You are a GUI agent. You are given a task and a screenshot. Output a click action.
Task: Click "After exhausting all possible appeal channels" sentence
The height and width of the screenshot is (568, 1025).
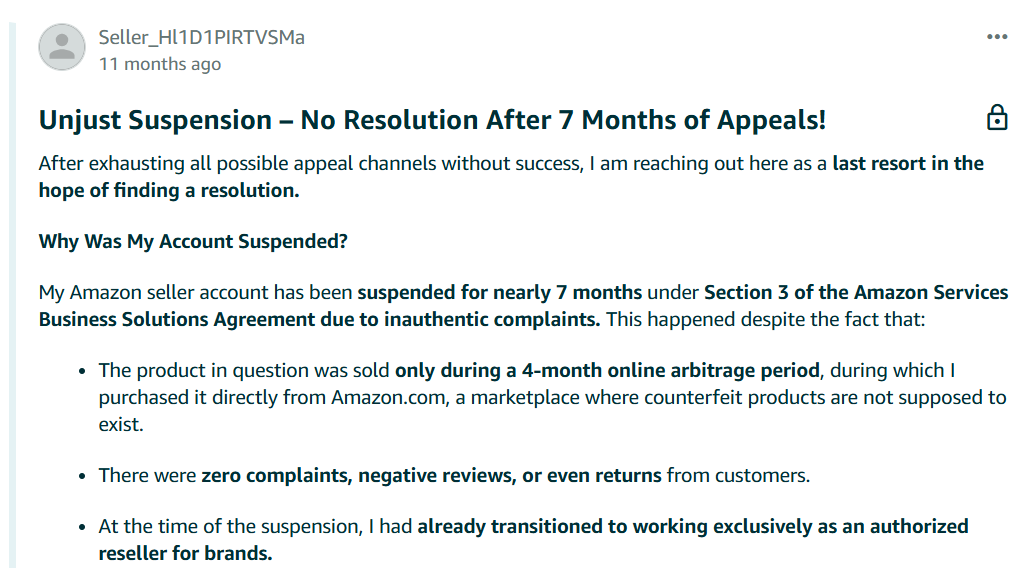coord(311,163)
